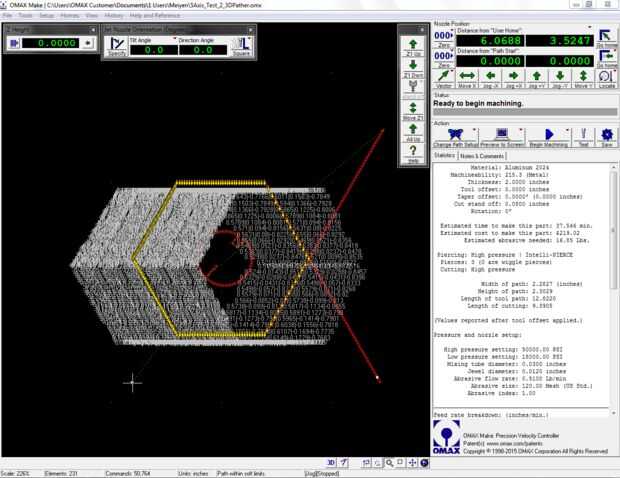
Task: Open Help and Reference menu
Action: point(155,15)
